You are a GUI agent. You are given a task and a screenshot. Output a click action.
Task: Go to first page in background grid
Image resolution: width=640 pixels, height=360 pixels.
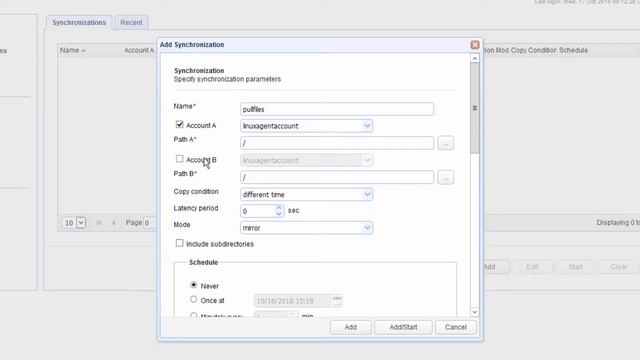(x=99, y=222)
